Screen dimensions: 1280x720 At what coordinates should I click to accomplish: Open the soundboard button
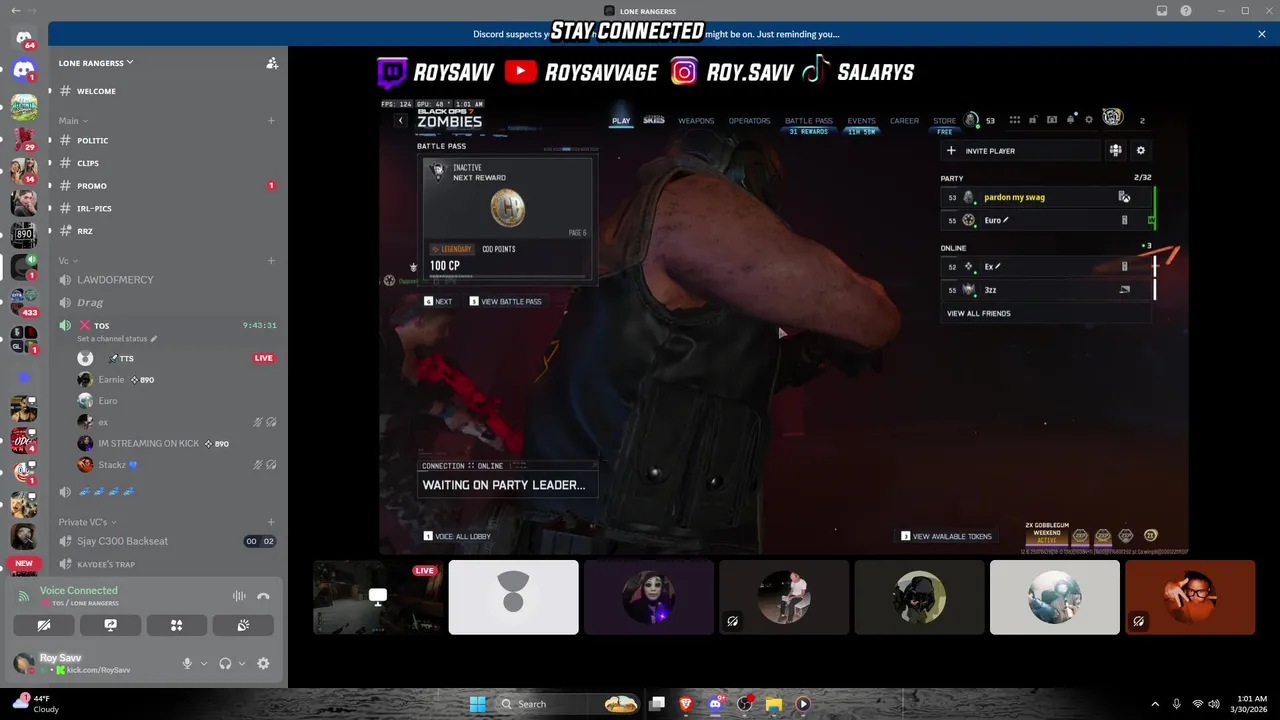click(243, 625)
